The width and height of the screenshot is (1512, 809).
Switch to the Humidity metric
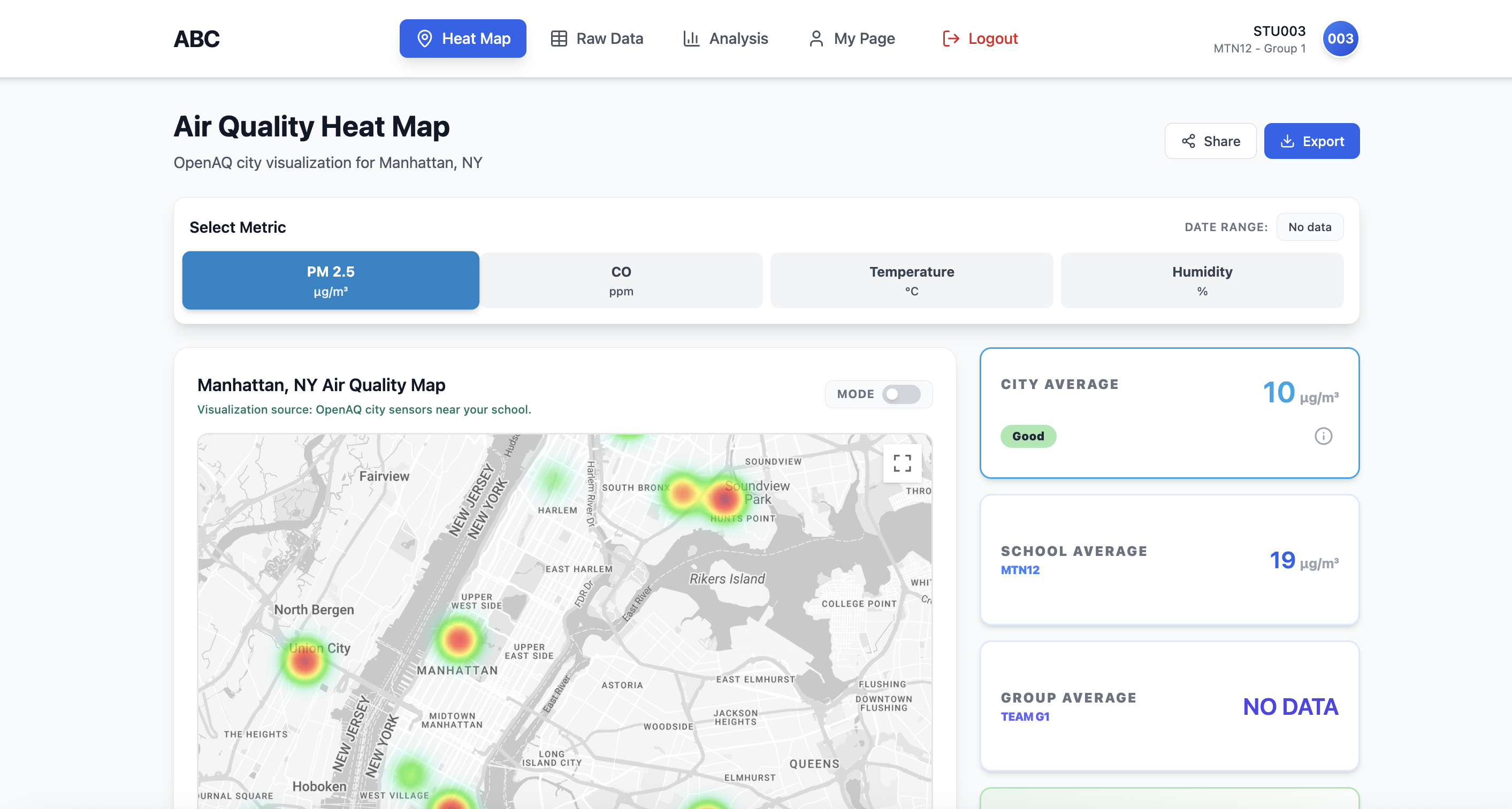point(1202,280)
